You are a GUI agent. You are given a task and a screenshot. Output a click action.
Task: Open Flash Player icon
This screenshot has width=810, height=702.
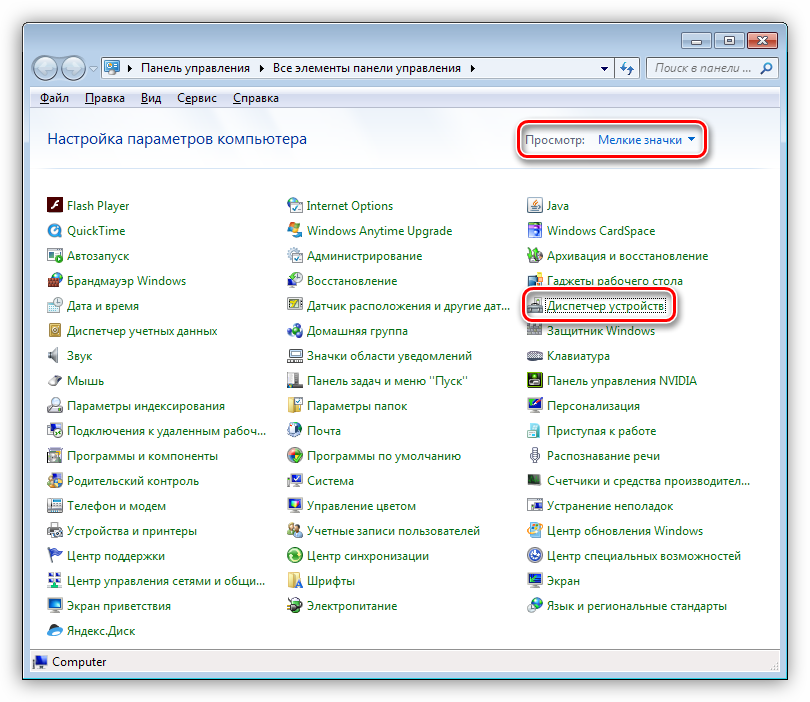[x=55, y=205]
